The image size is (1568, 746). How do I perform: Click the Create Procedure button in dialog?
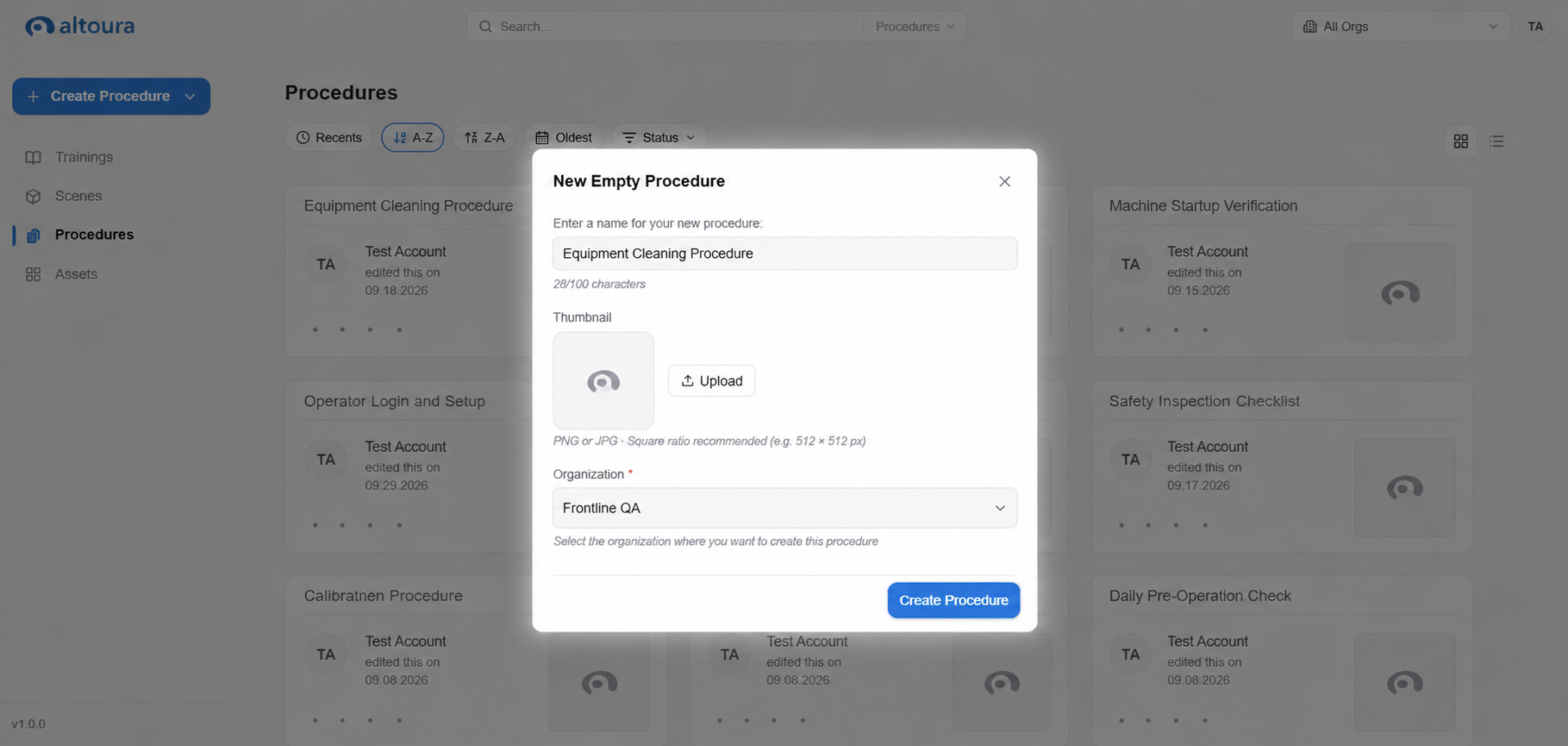tap(953, 600)
